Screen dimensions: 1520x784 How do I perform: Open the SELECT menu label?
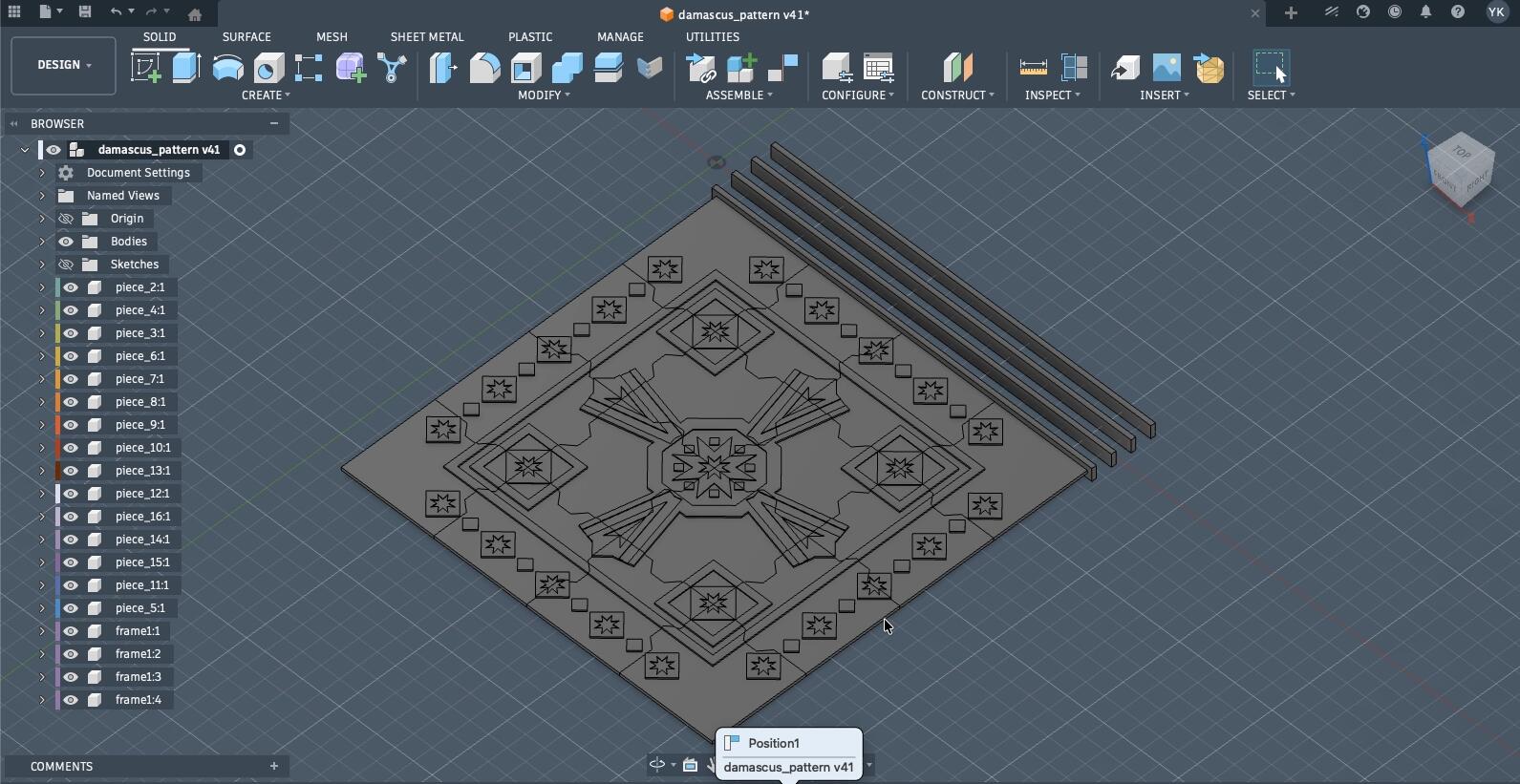tap(1272, 95)
